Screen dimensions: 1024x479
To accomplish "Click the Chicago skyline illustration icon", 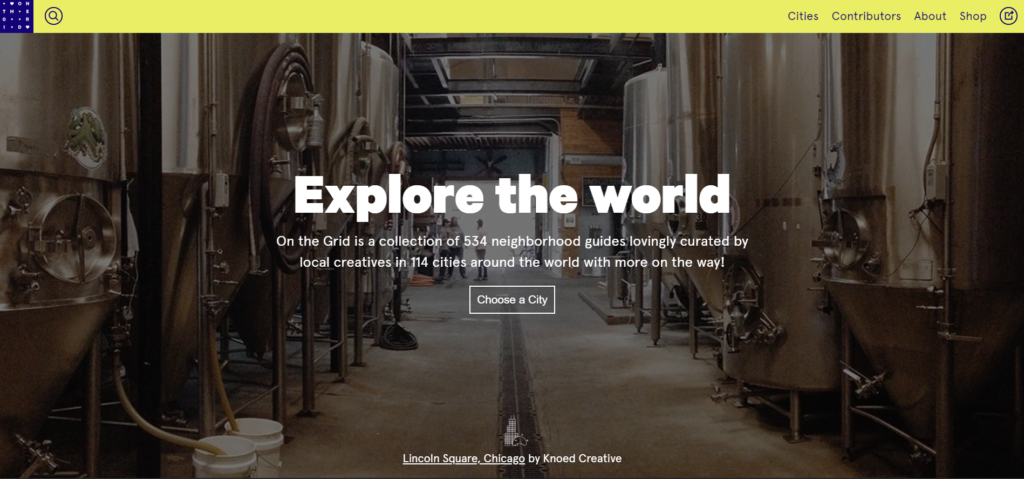I will tap(512, 431).
